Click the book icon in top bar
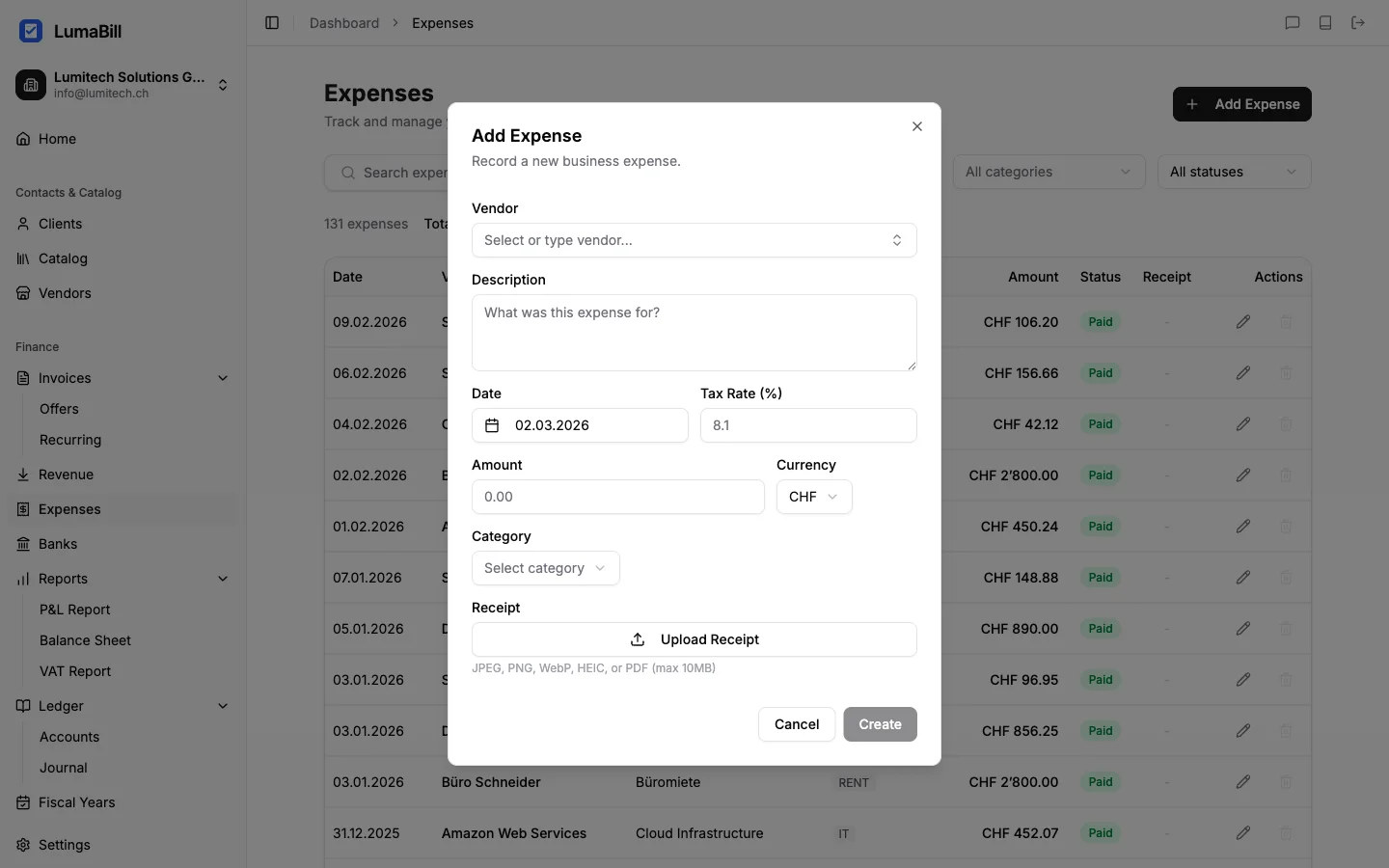Viewport: 1389px width, 868px height. pyautogui.click(x=1325, y=23)
